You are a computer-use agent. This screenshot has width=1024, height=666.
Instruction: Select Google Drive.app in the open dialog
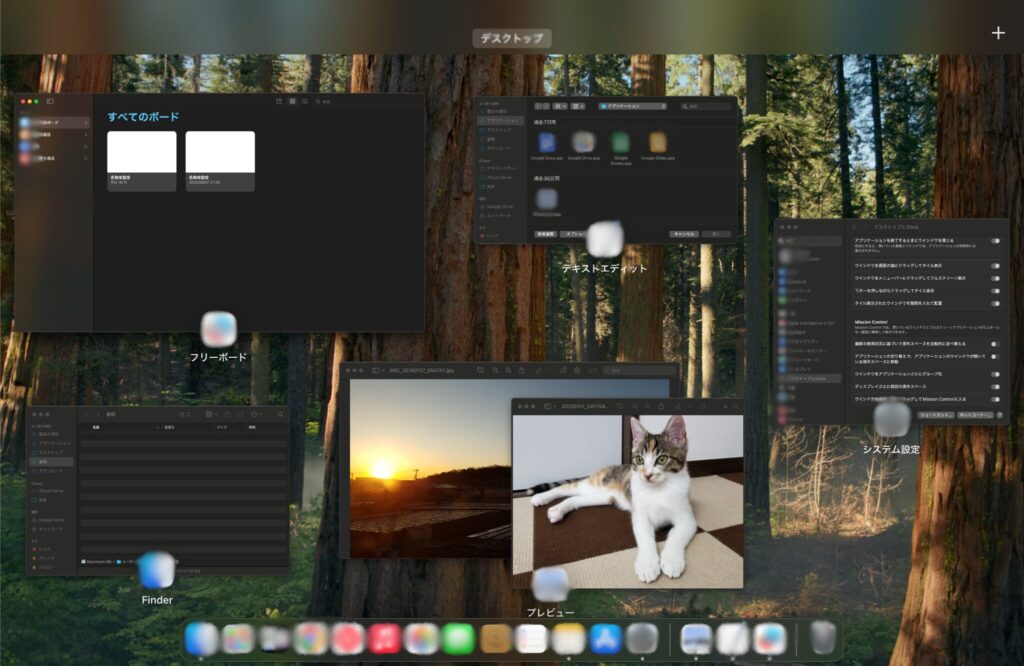click(x=584, y=146)
